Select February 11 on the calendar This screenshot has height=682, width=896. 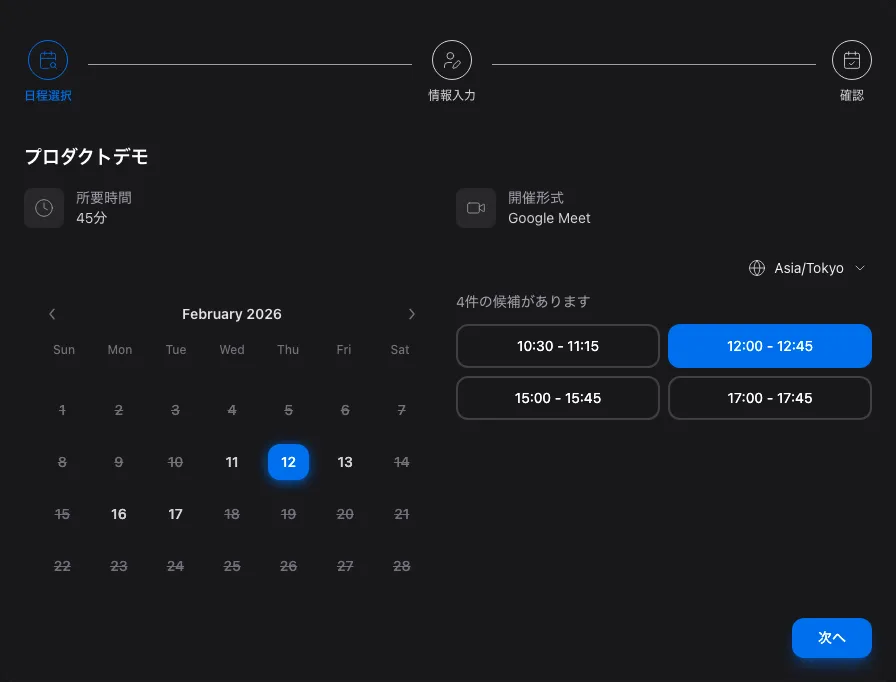click(x=232, y=462)
